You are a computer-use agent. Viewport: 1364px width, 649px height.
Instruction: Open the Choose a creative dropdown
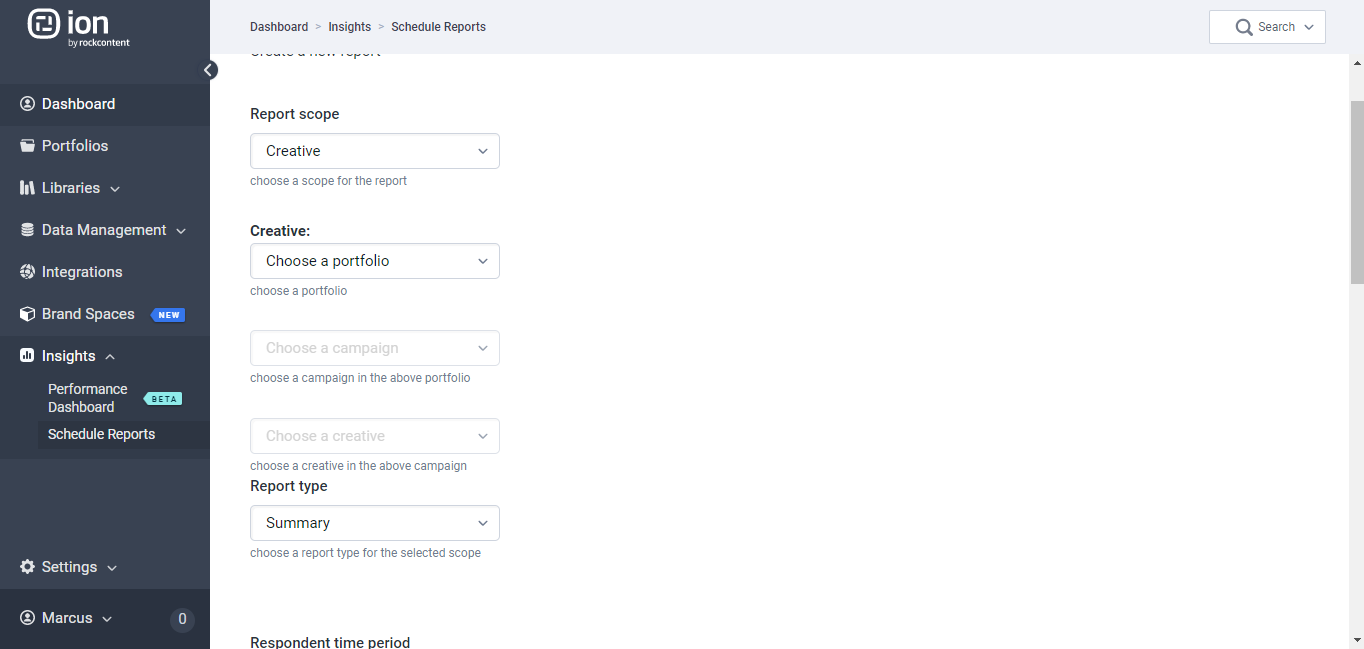[x=375, y=436]
